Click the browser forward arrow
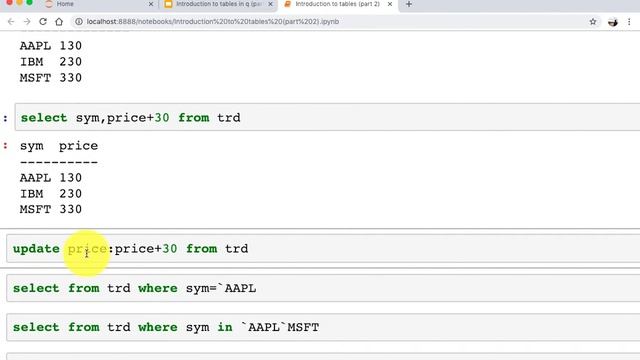The image size is (640, 360). click(27, 22)
